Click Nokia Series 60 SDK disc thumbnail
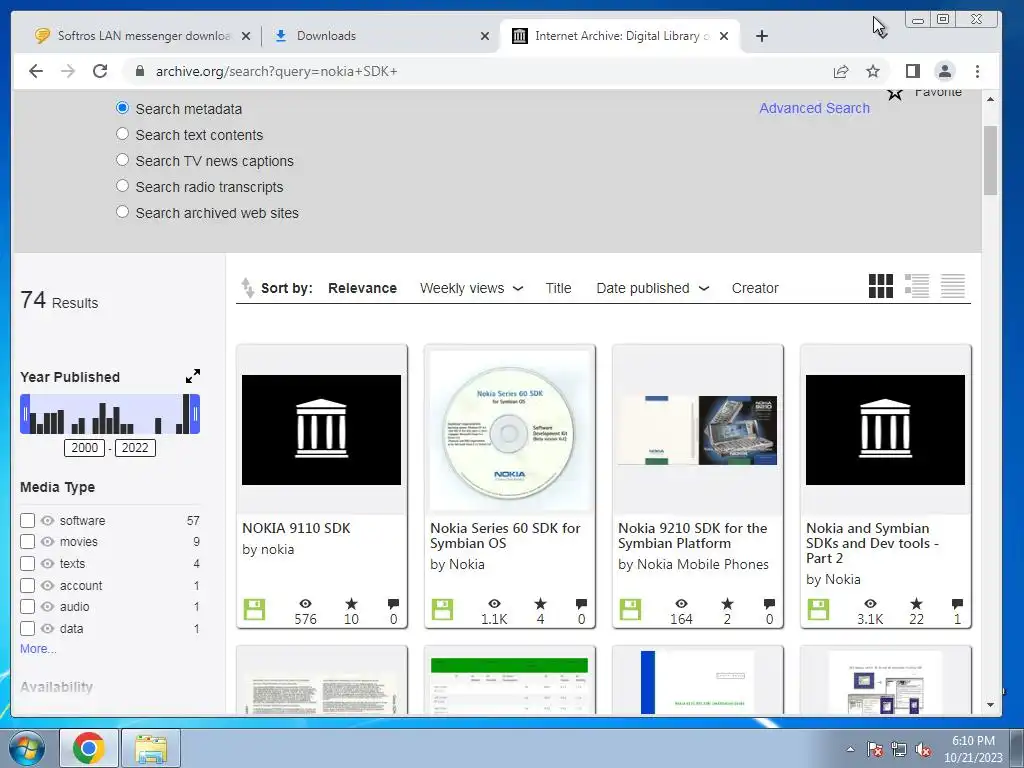Viewport: 1024px width, 768px height. pos(509,430)
